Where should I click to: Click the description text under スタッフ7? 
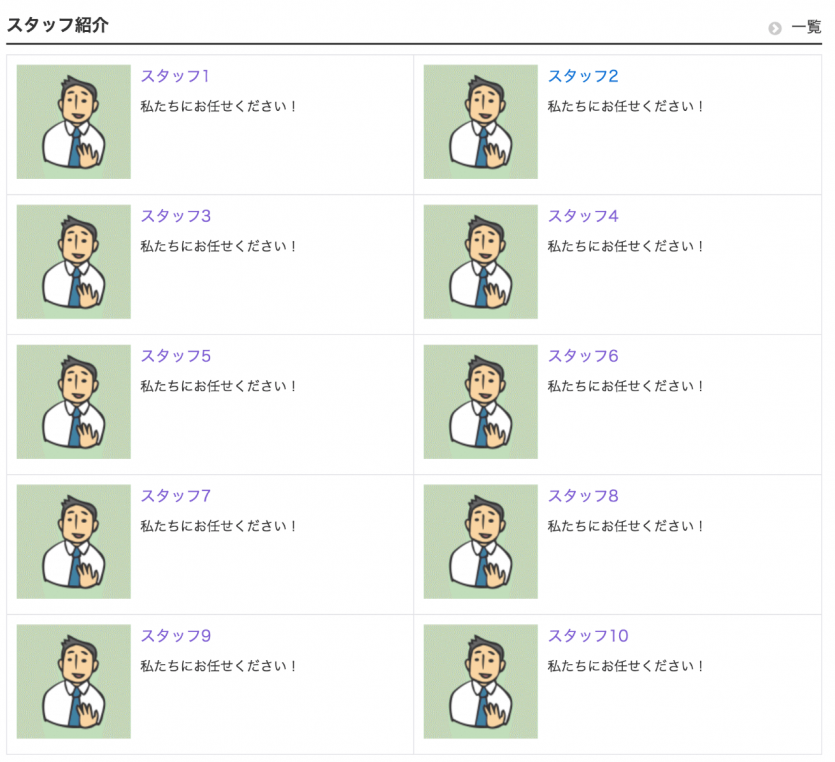[218, 527]
